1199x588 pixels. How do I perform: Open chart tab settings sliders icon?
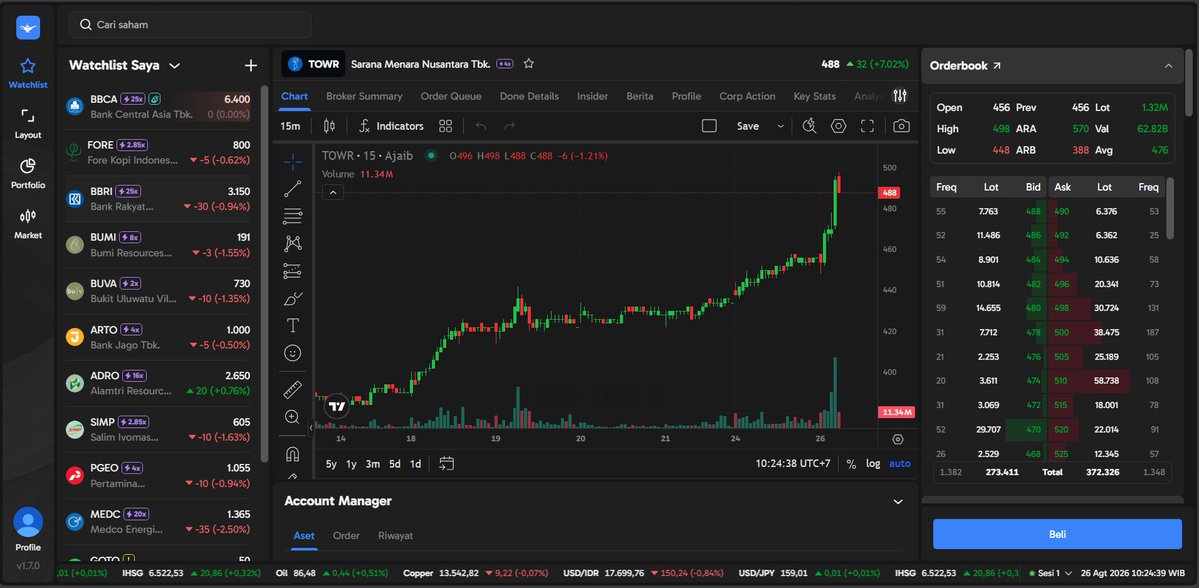click(x=900, y=96)
